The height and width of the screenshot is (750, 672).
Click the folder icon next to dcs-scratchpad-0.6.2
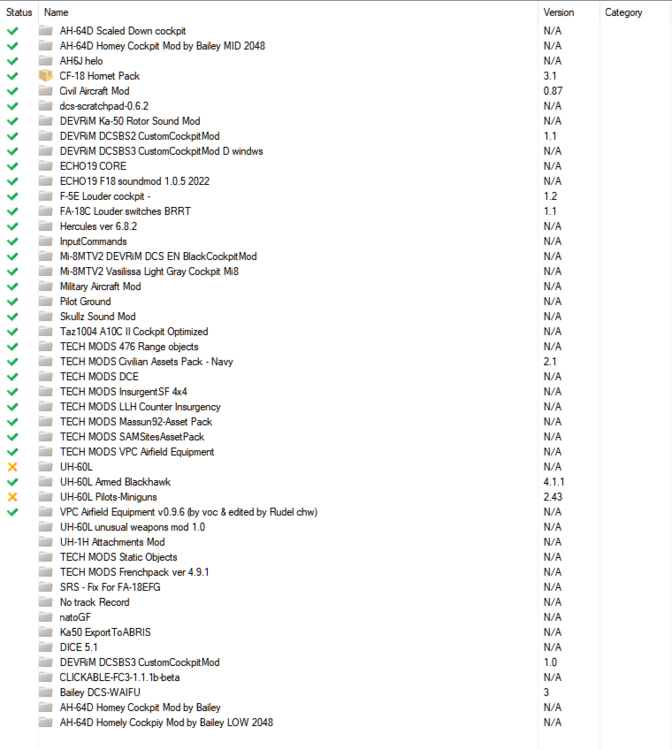click(x=46, y=106)
